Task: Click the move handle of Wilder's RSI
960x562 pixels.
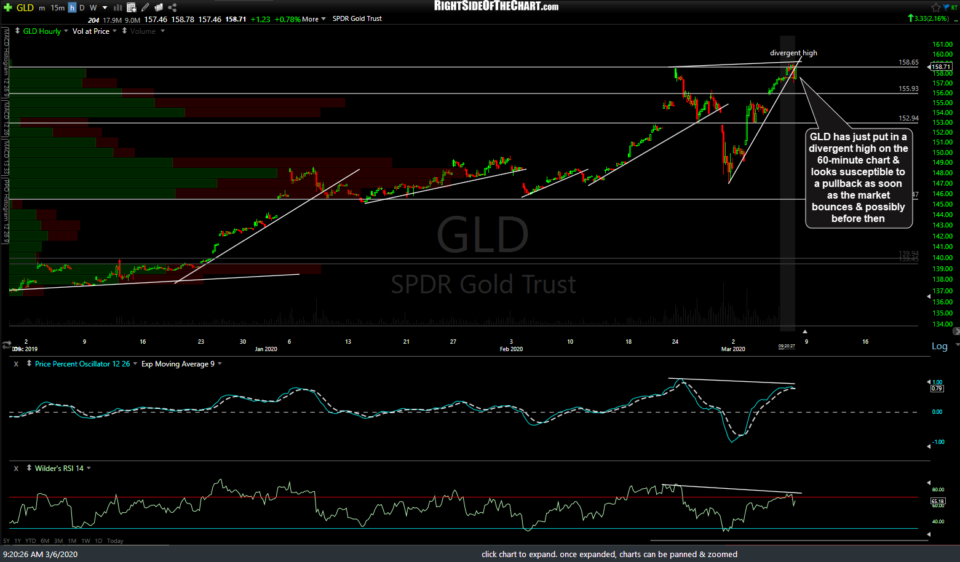Action: (28, 468)
